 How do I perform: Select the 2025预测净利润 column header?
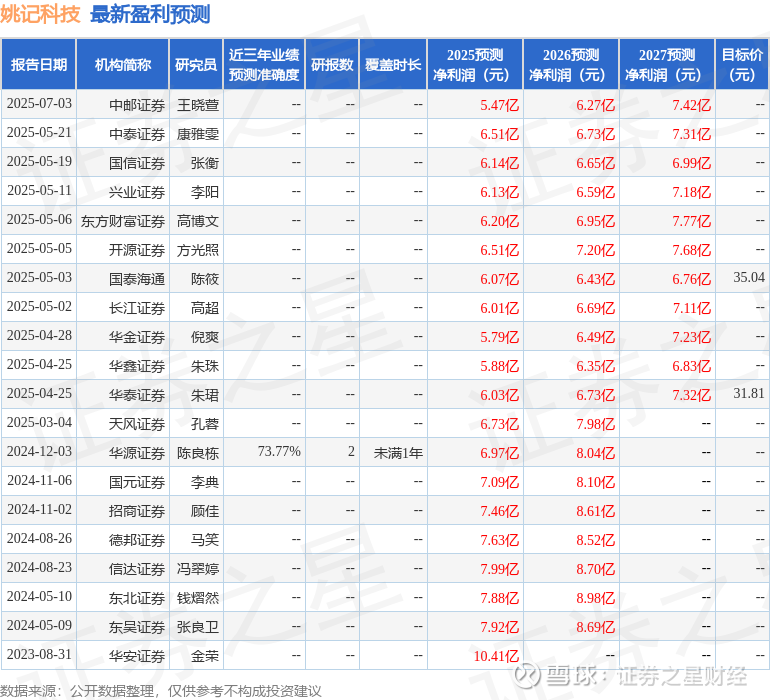coord(475,64)
